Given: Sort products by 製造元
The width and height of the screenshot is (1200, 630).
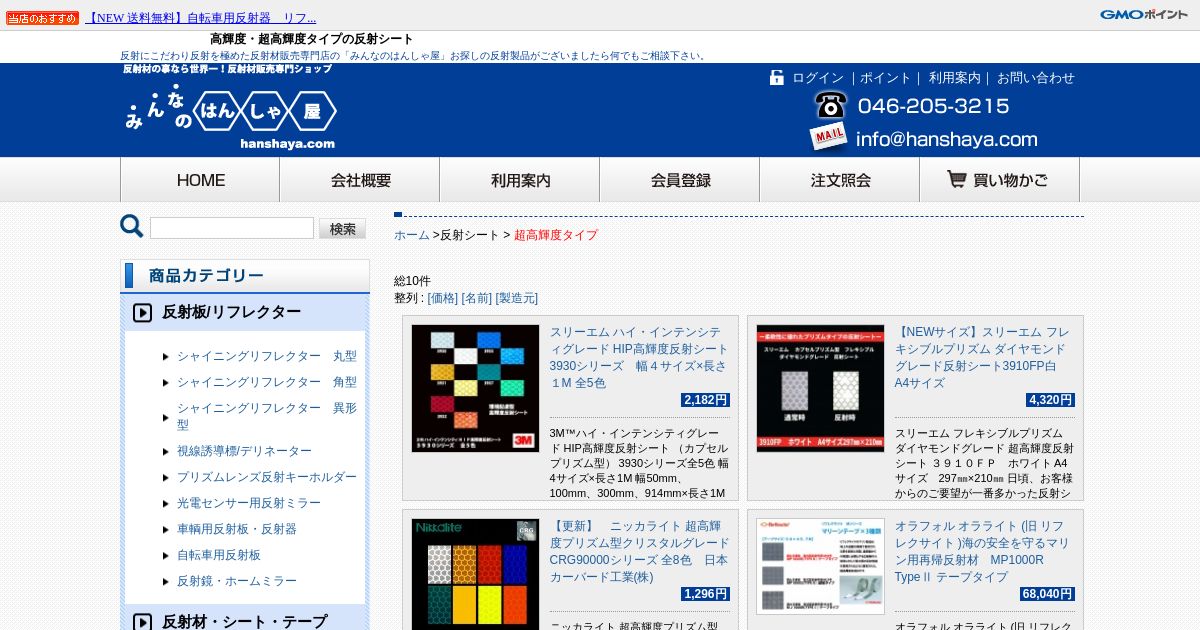Looking at the screenshot, I should (516, 298).
